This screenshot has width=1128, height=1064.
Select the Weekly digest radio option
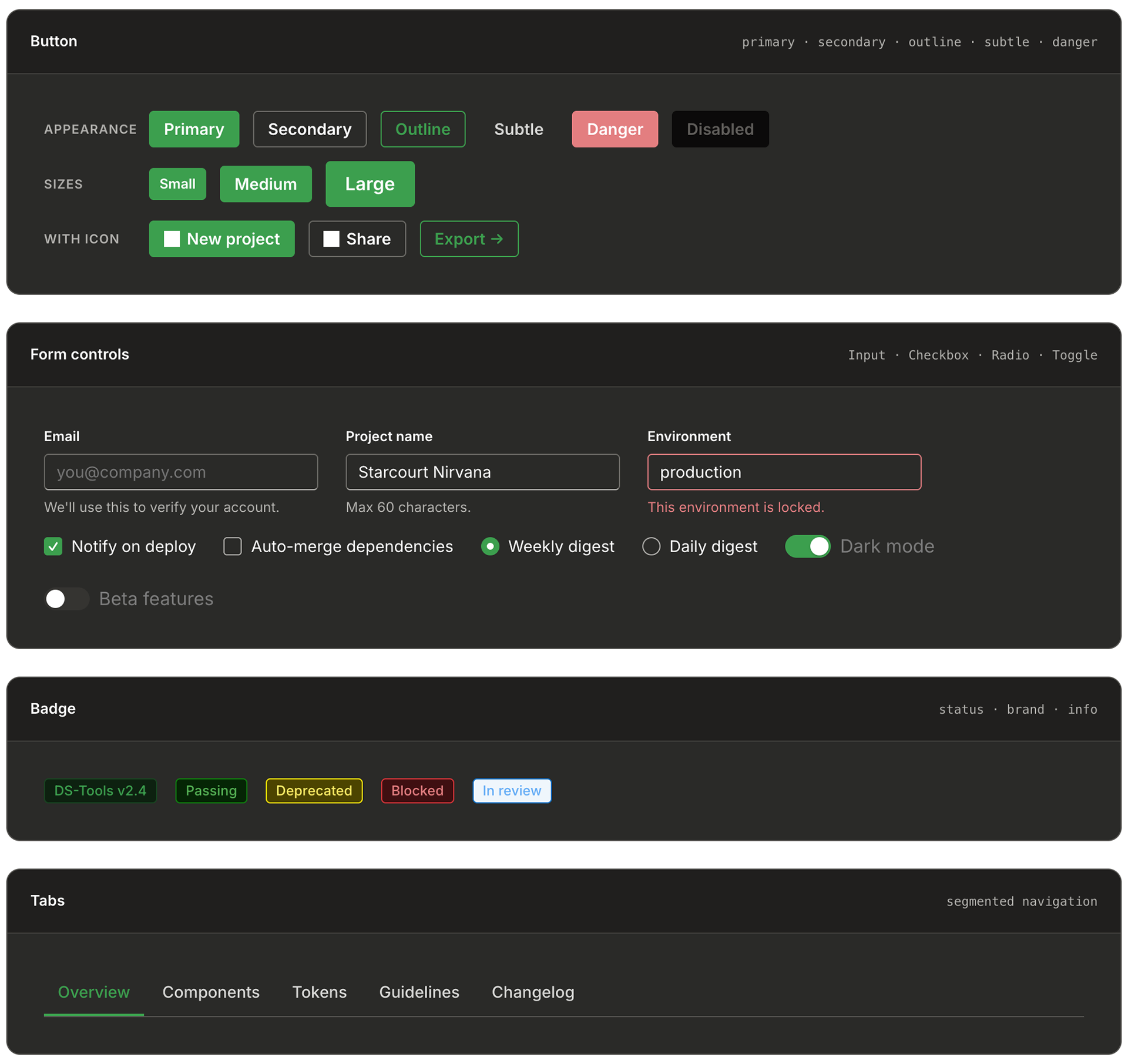(x=490, y=546)
